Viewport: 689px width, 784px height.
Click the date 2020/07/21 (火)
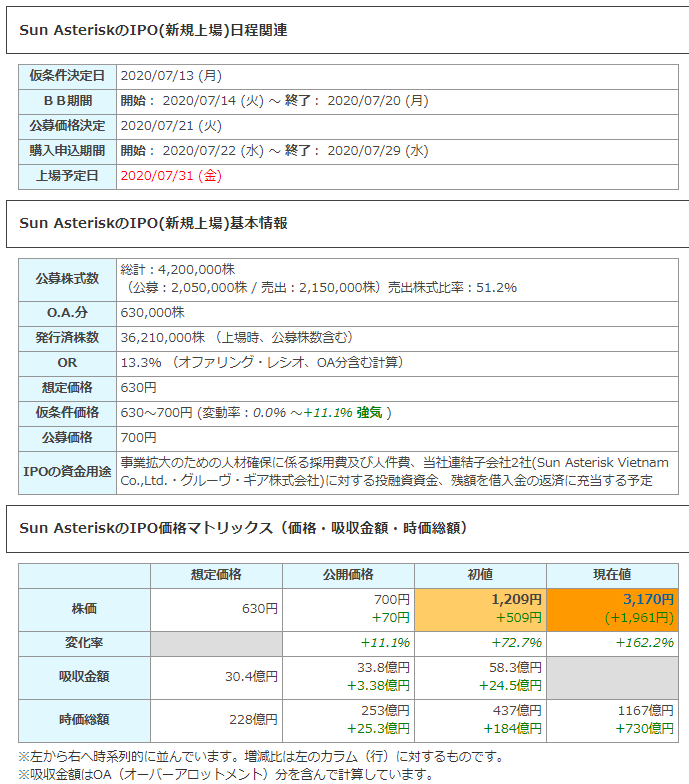pyautogui.click(x=171, y=126)
